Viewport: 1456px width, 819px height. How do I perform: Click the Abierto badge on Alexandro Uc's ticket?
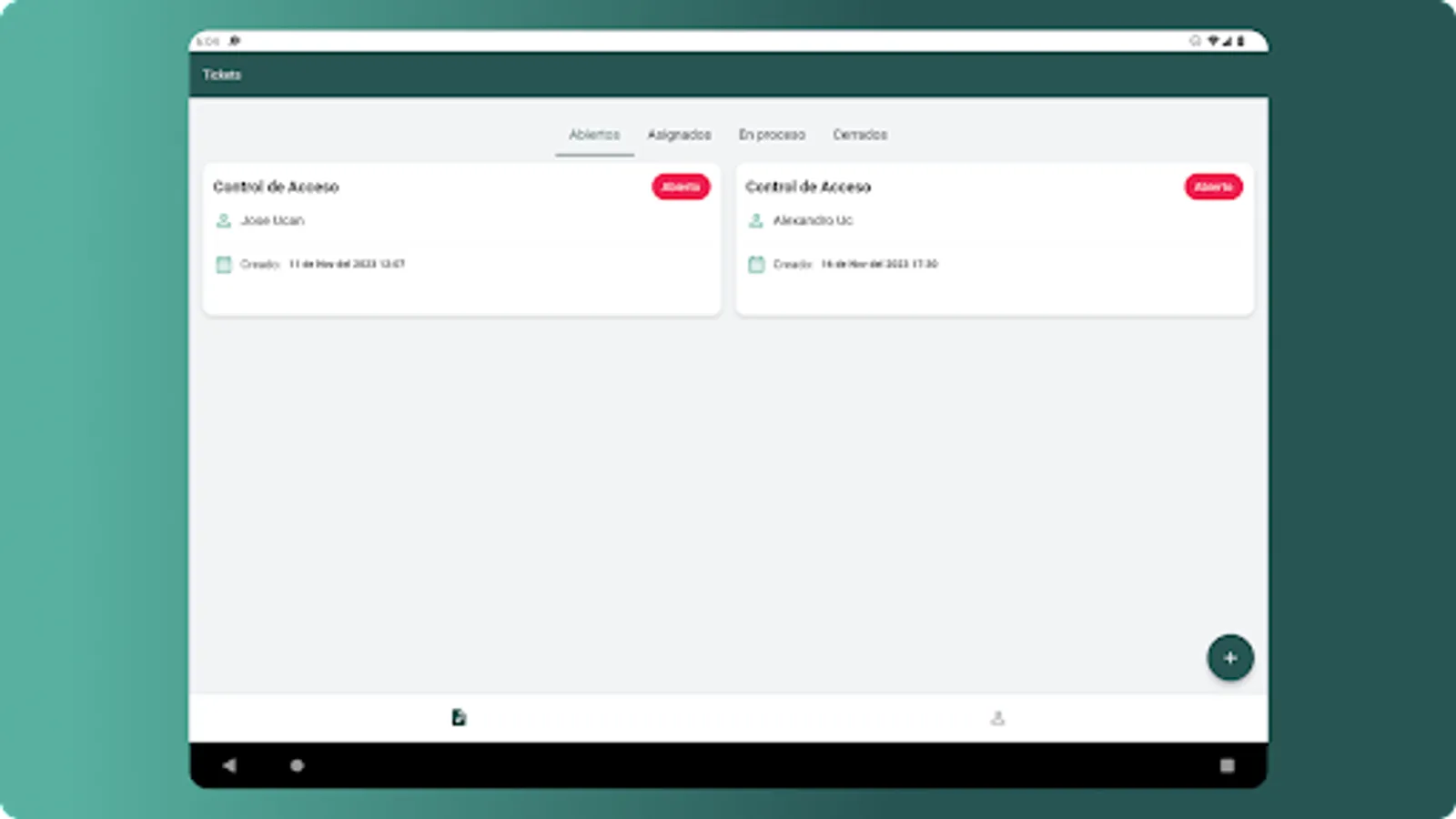click(1213, 187)
